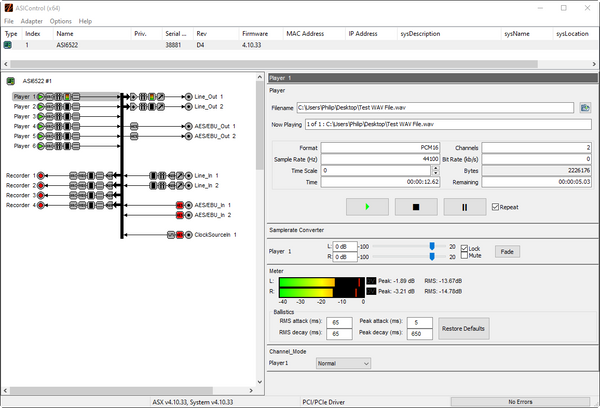600x408 pixels.
Task: Click the L channel volume slider handle
Action: pos(432,245)
